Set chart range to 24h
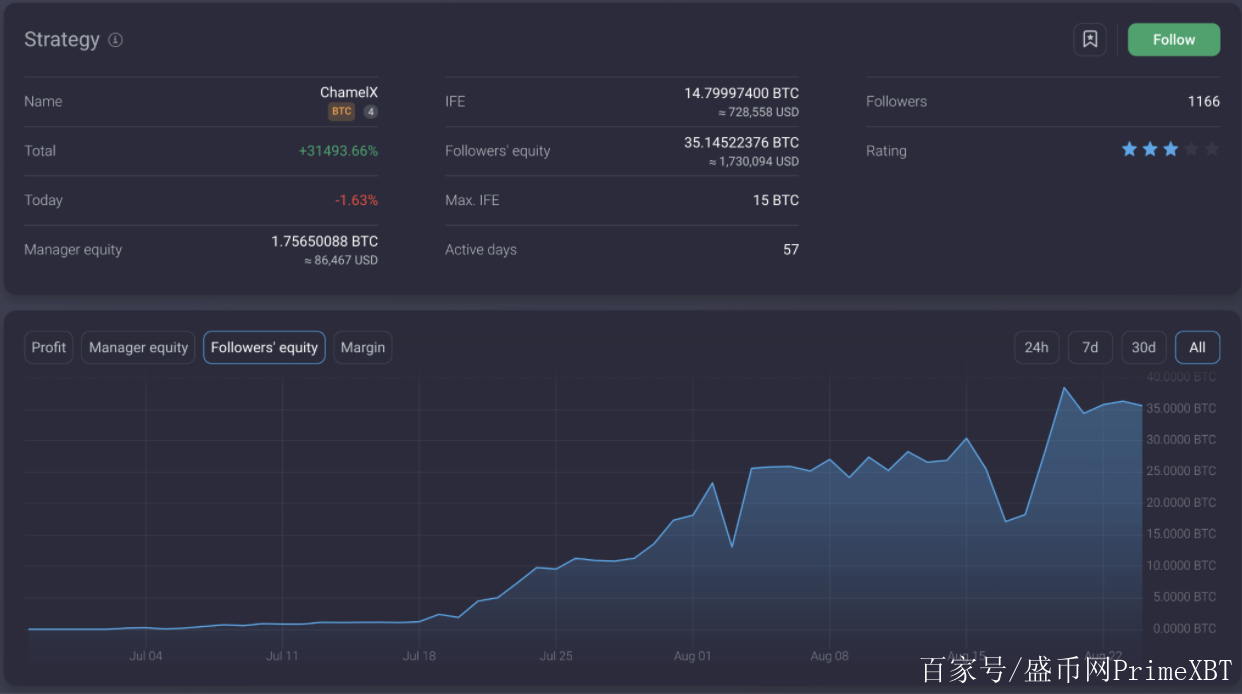Screen dimensions: 1242x694 1037,347
